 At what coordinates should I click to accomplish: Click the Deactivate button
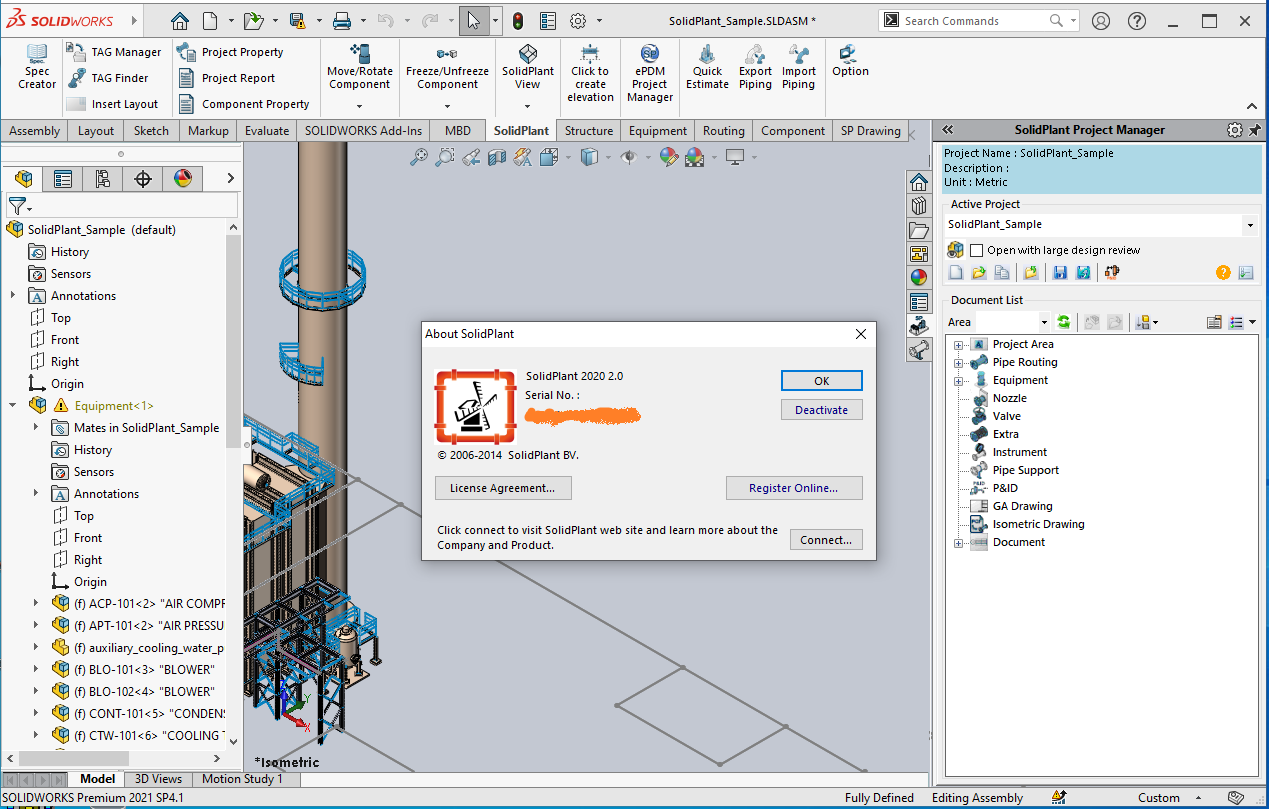(821, 410)
